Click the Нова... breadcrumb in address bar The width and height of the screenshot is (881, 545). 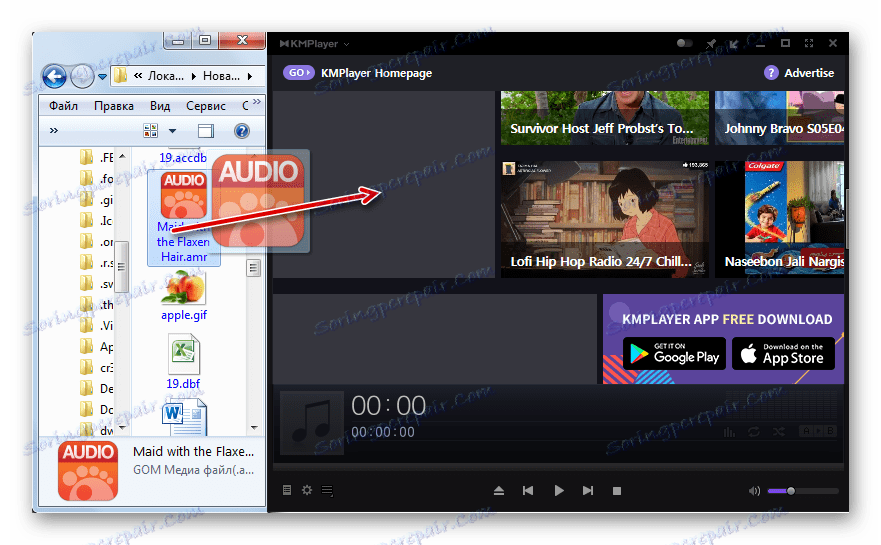click(x=221, y=76)
